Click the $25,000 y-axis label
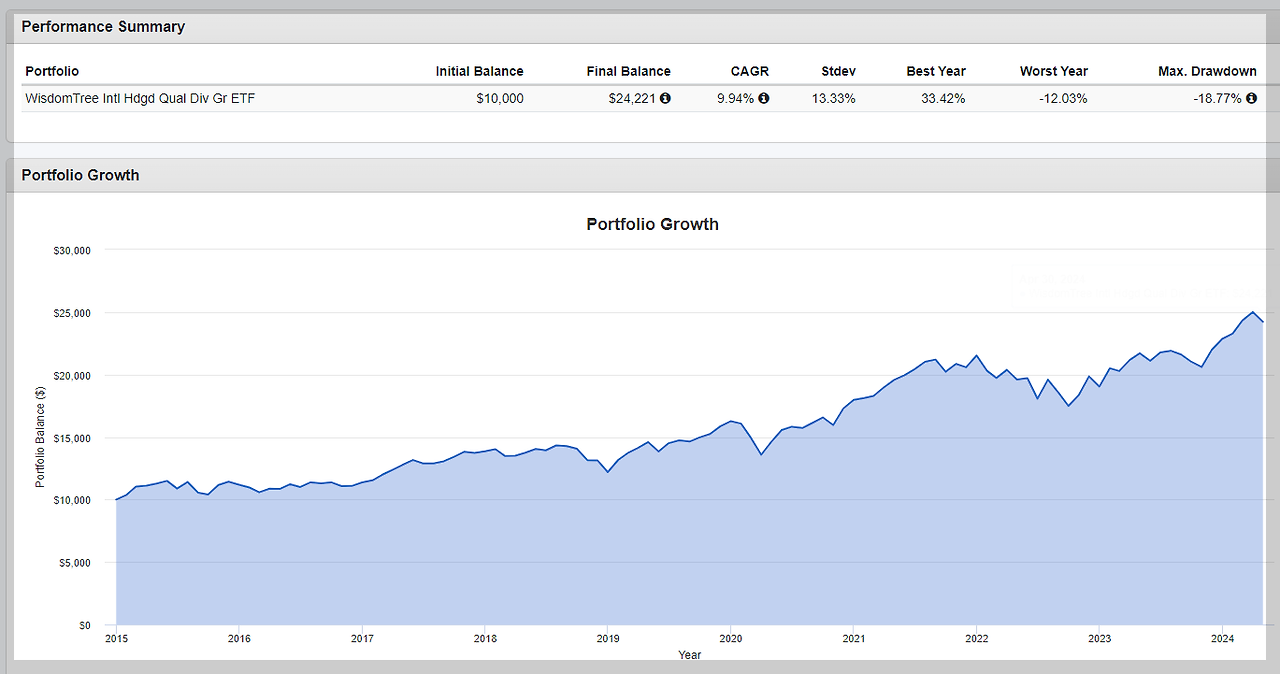 pyautogui.click(x=72, y=313)
